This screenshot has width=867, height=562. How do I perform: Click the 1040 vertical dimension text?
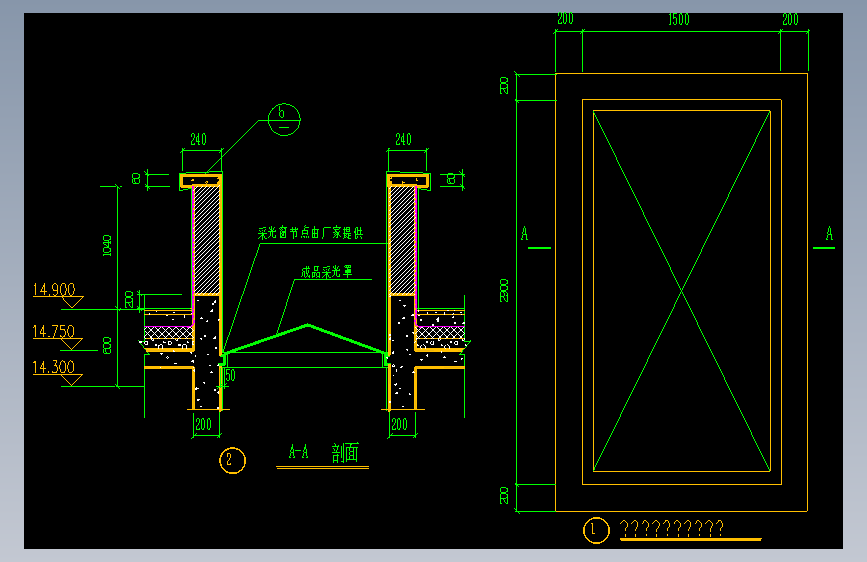click(107, 245)
